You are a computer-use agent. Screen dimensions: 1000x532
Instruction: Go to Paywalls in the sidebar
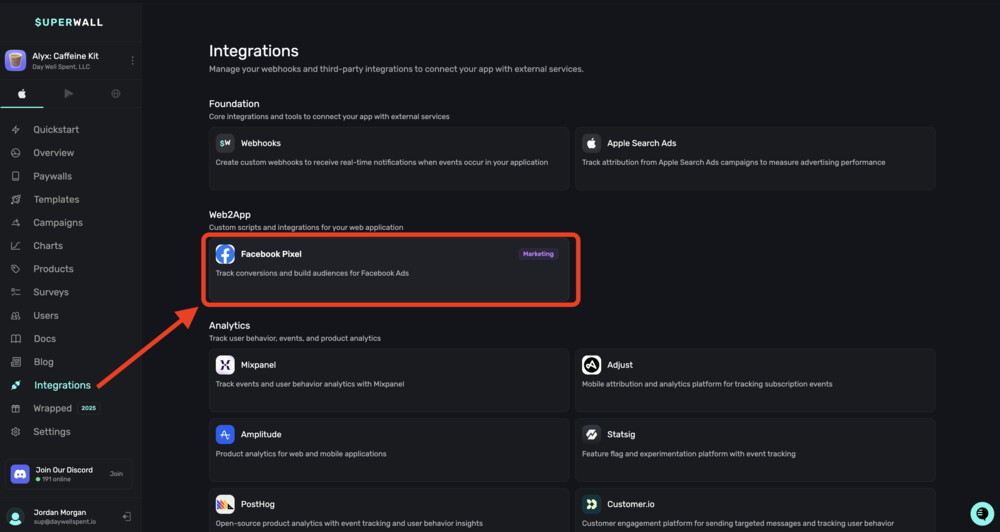52,176
